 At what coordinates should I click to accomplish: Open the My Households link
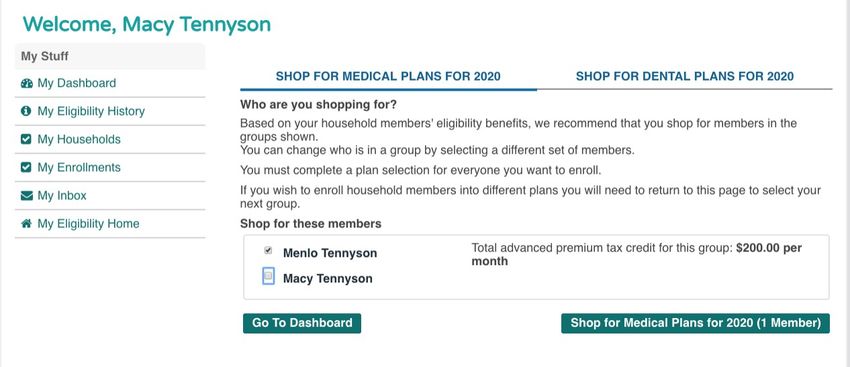coord(79,139)
